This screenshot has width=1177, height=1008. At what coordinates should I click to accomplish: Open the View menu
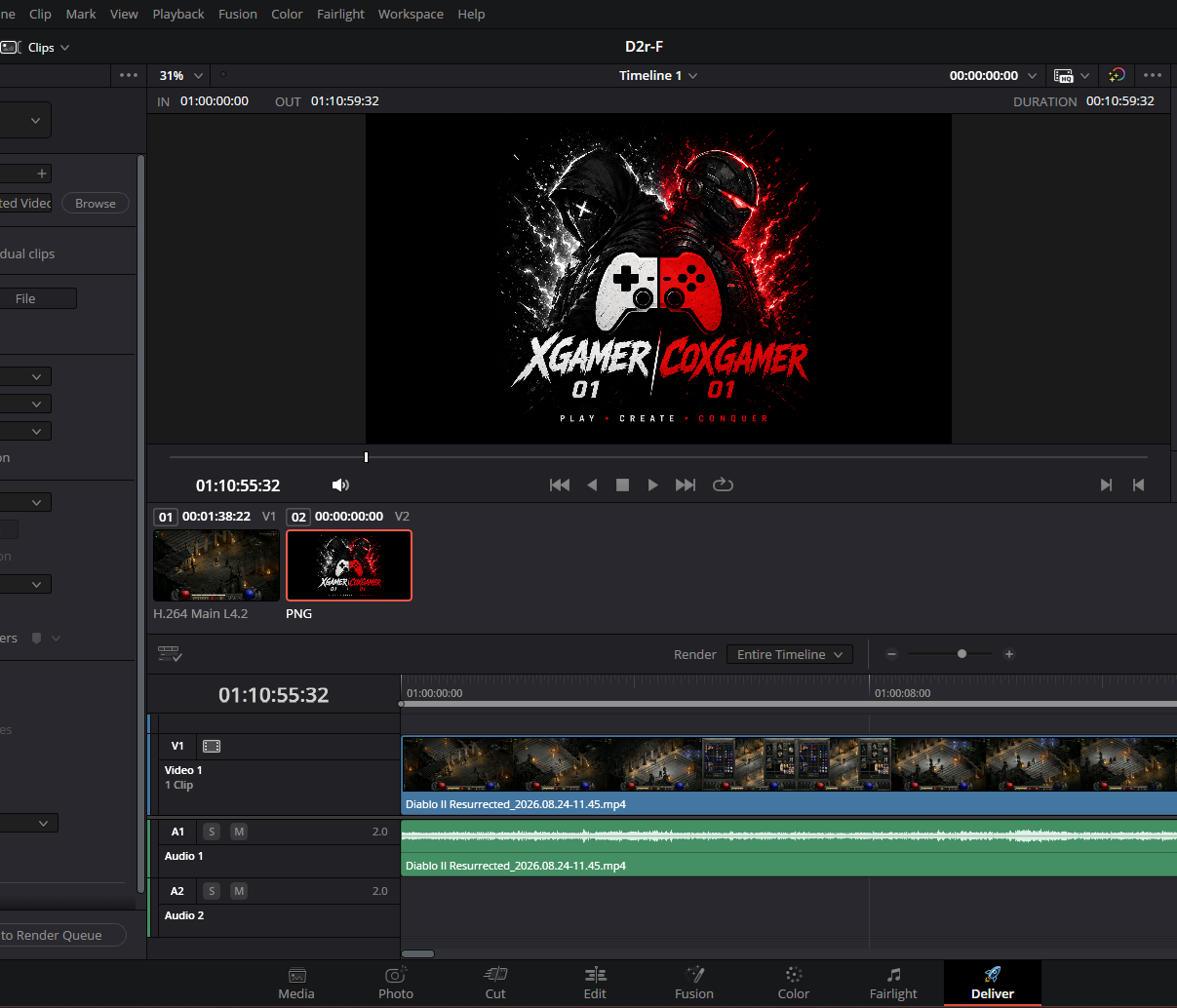(124, 14)
